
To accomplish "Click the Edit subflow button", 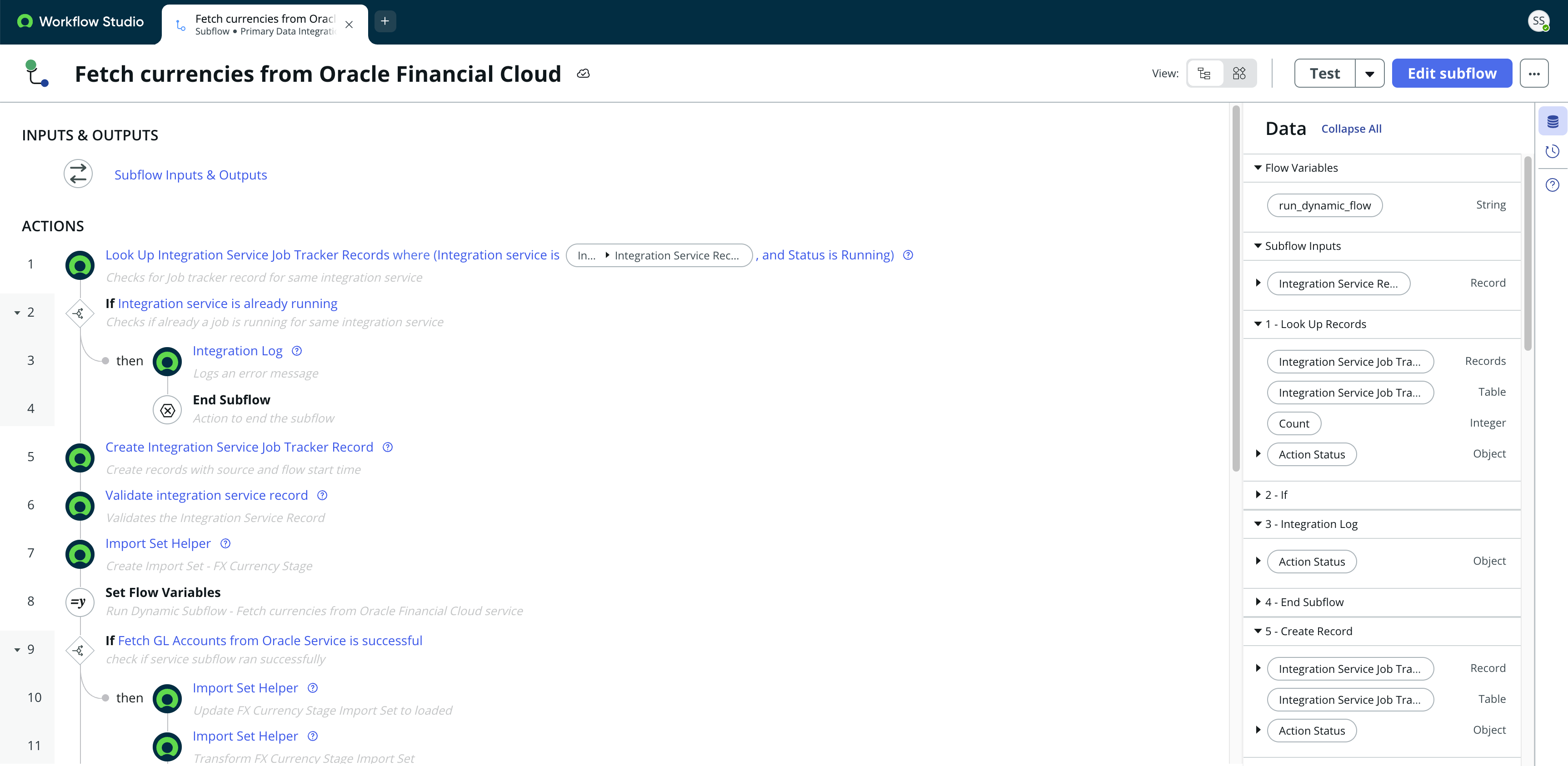I will pyautogui.click(x=1452, y=74).
